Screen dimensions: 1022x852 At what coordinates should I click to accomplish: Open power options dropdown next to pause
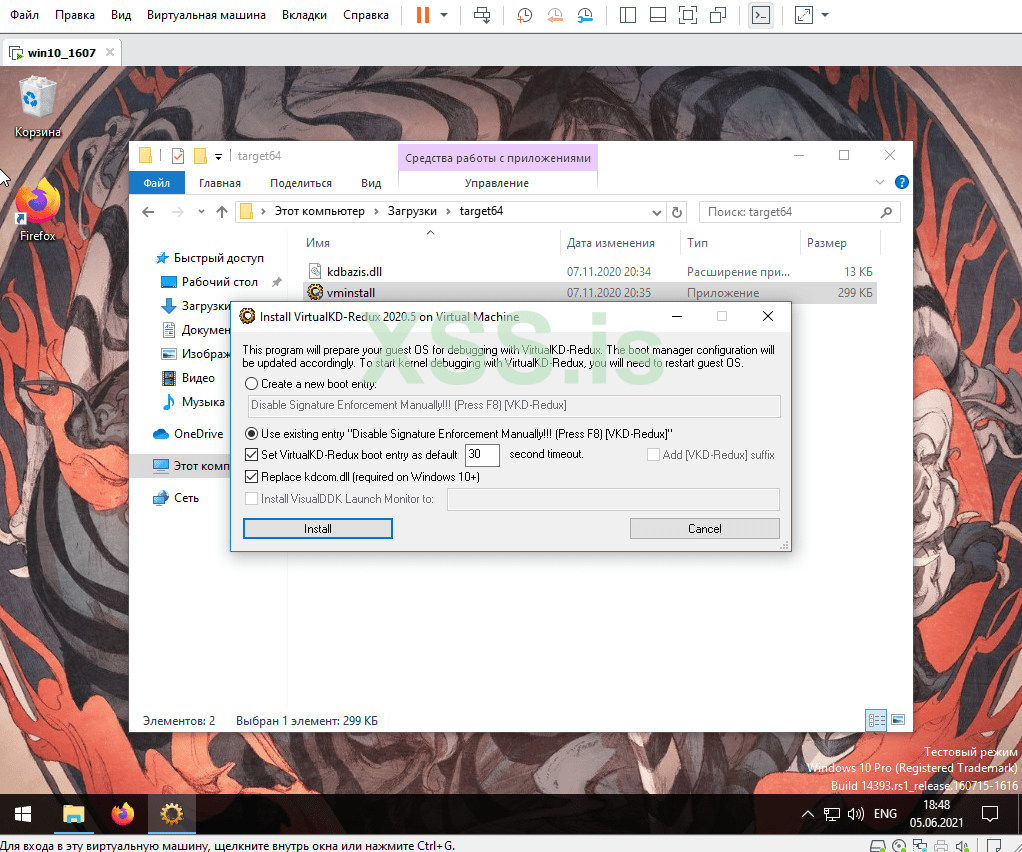point(444,15)
